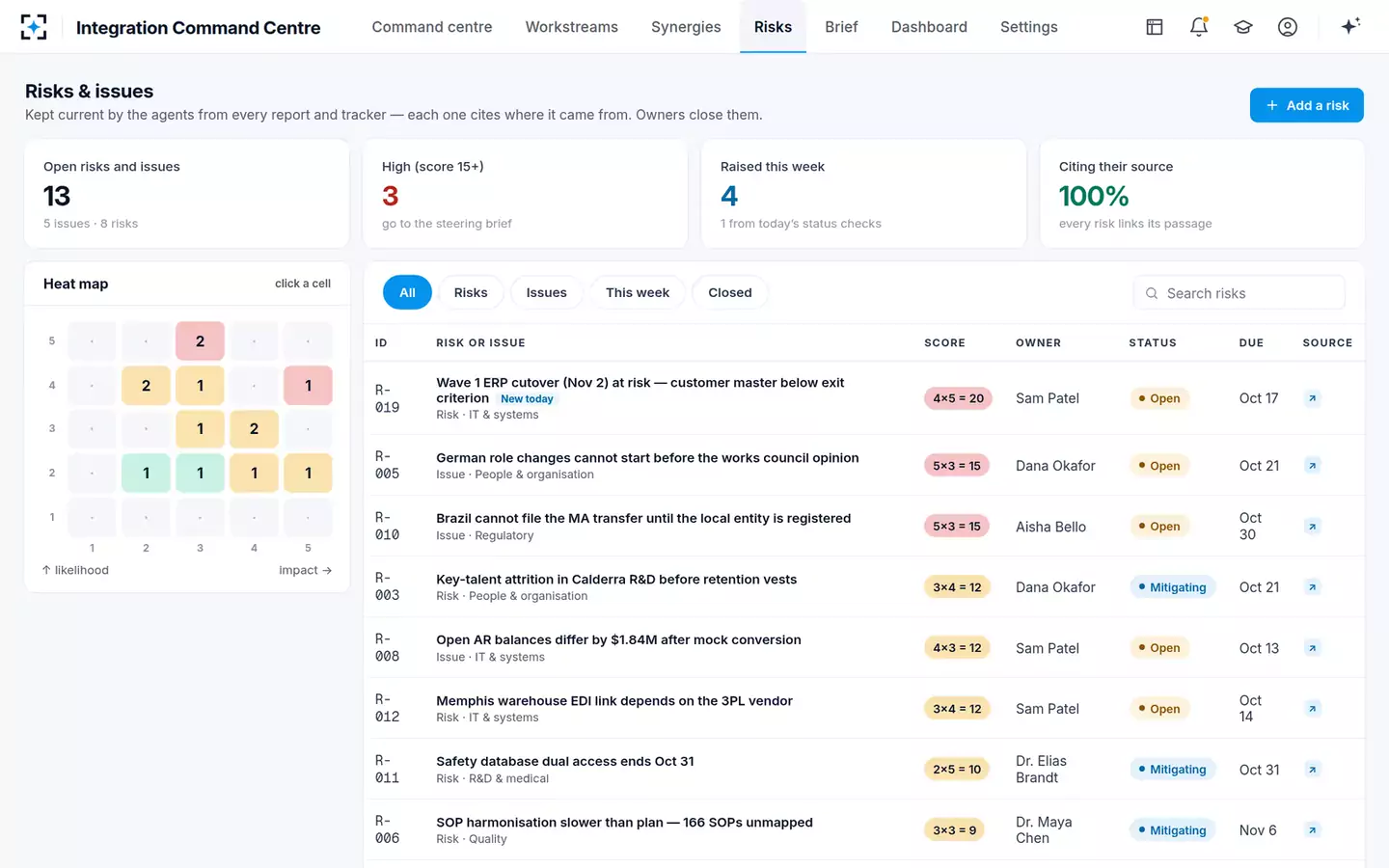
Task: Switch to the Workstreams tab
Action: [572, 27]
